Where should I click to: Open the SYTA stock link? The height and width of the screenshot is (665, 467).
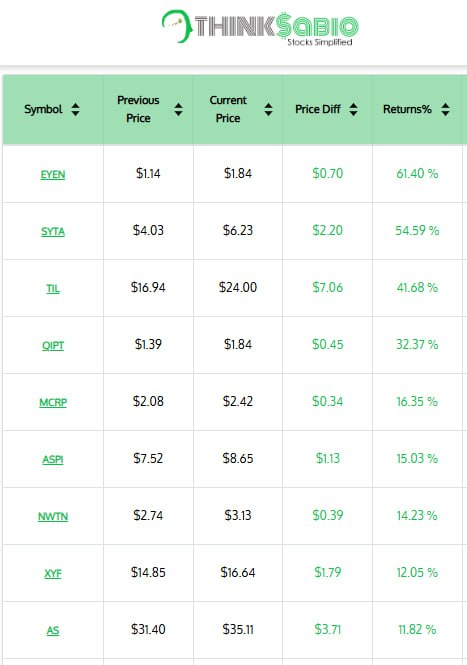(53, 232)
